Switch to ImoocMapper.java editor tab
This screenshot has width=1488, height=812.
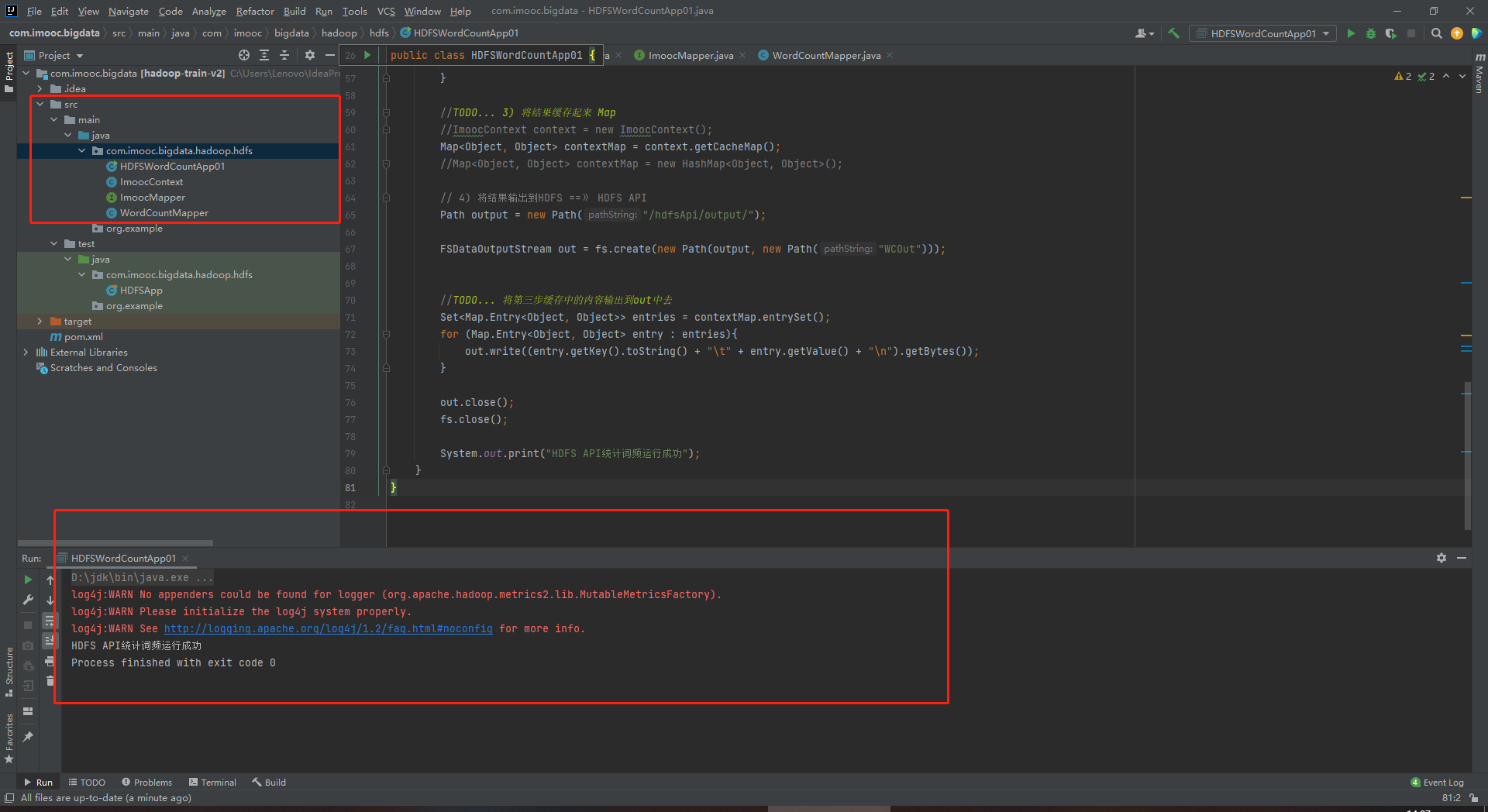tap(691, 55)
